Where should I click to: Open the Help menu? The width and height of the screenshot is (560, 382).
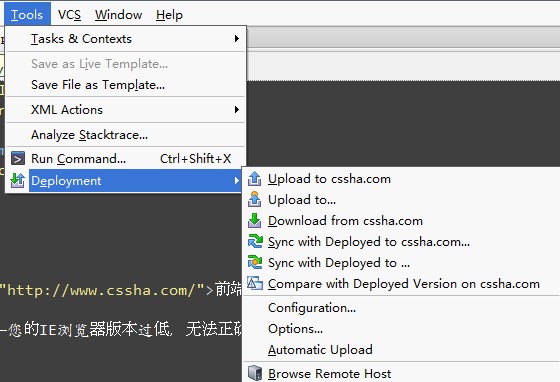click(x=169, y=15)
